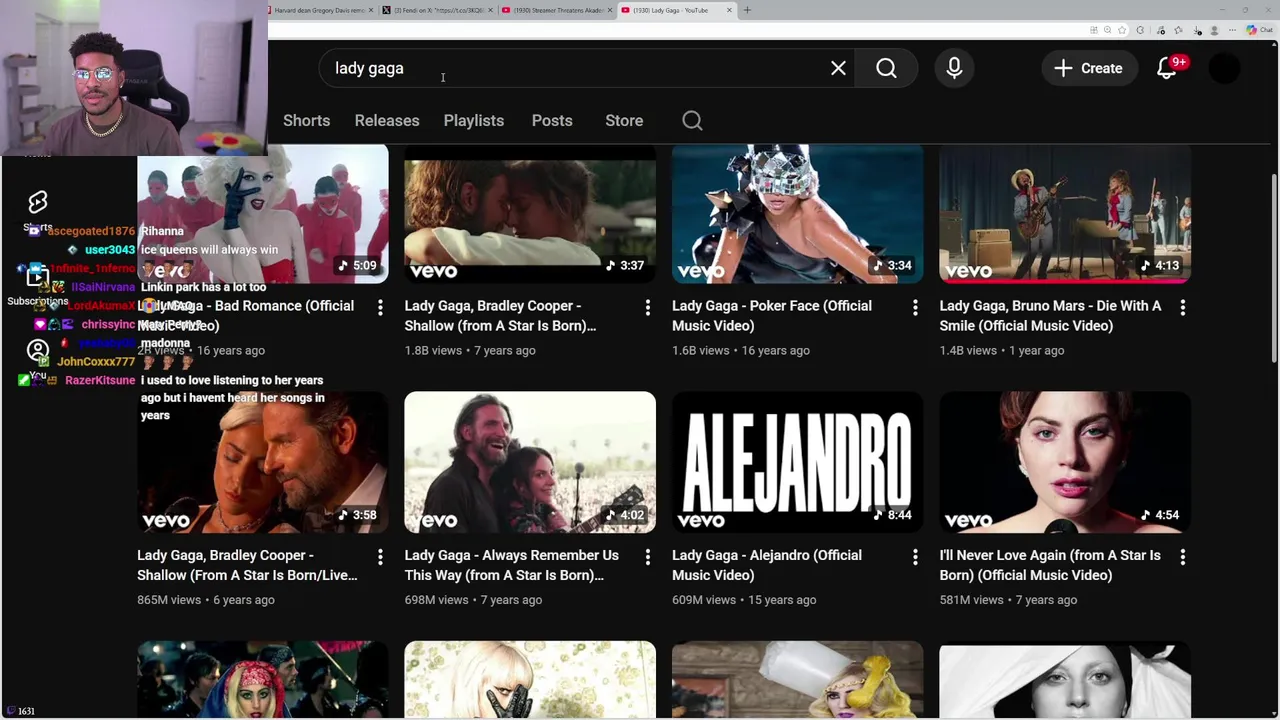
Task: Open options for Bad Romance video
Action: (380, 308)
